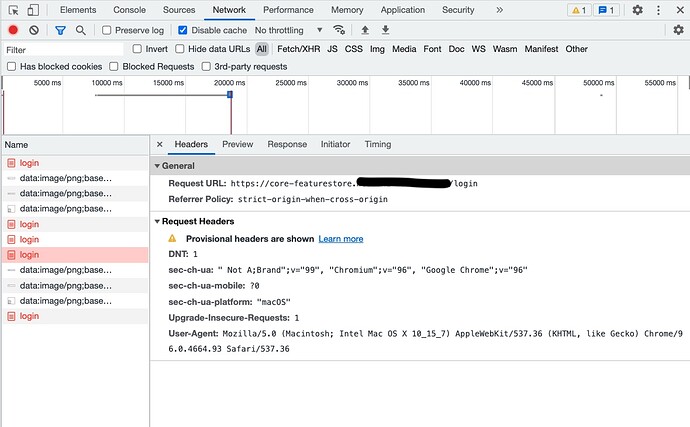Click the Name column header
This screenshot has width=690, height=427.
[75, 145]
